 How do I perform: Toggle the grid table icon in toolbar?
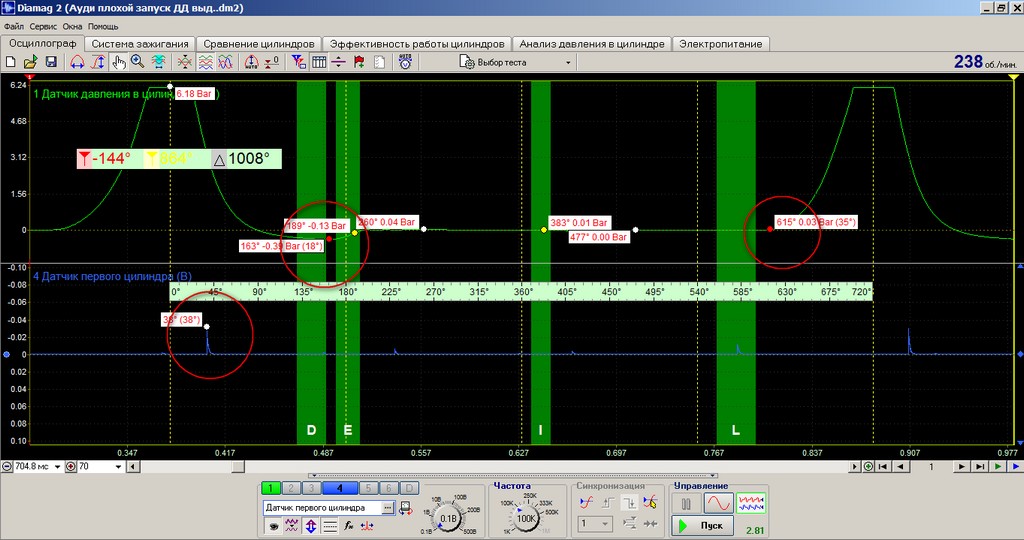319,62
